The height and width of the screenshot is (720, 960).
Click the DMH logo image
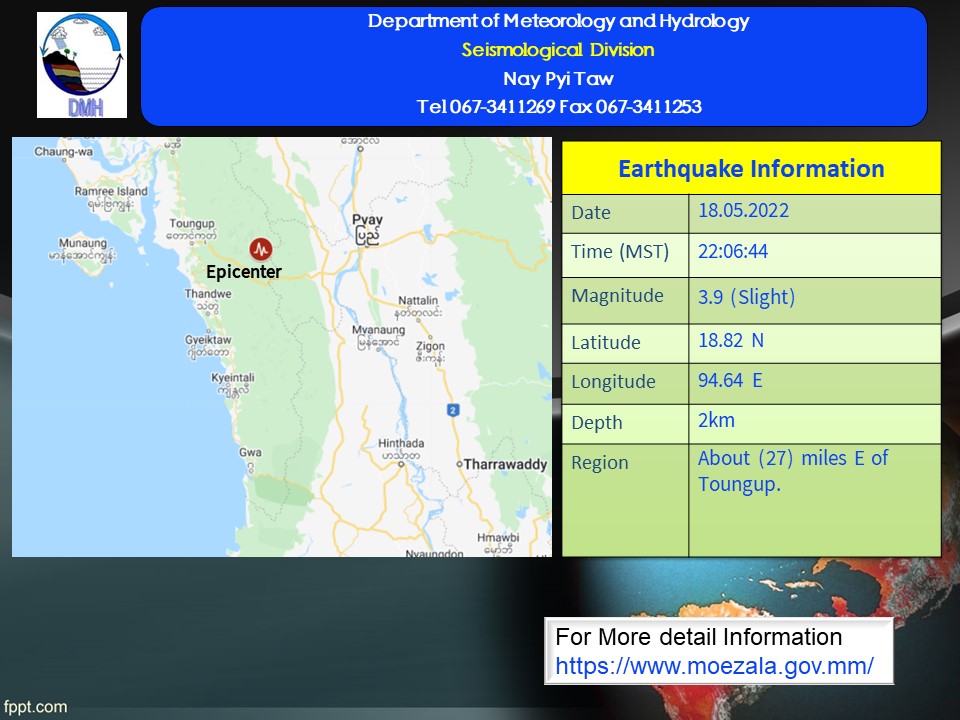[x=82, y=65]
